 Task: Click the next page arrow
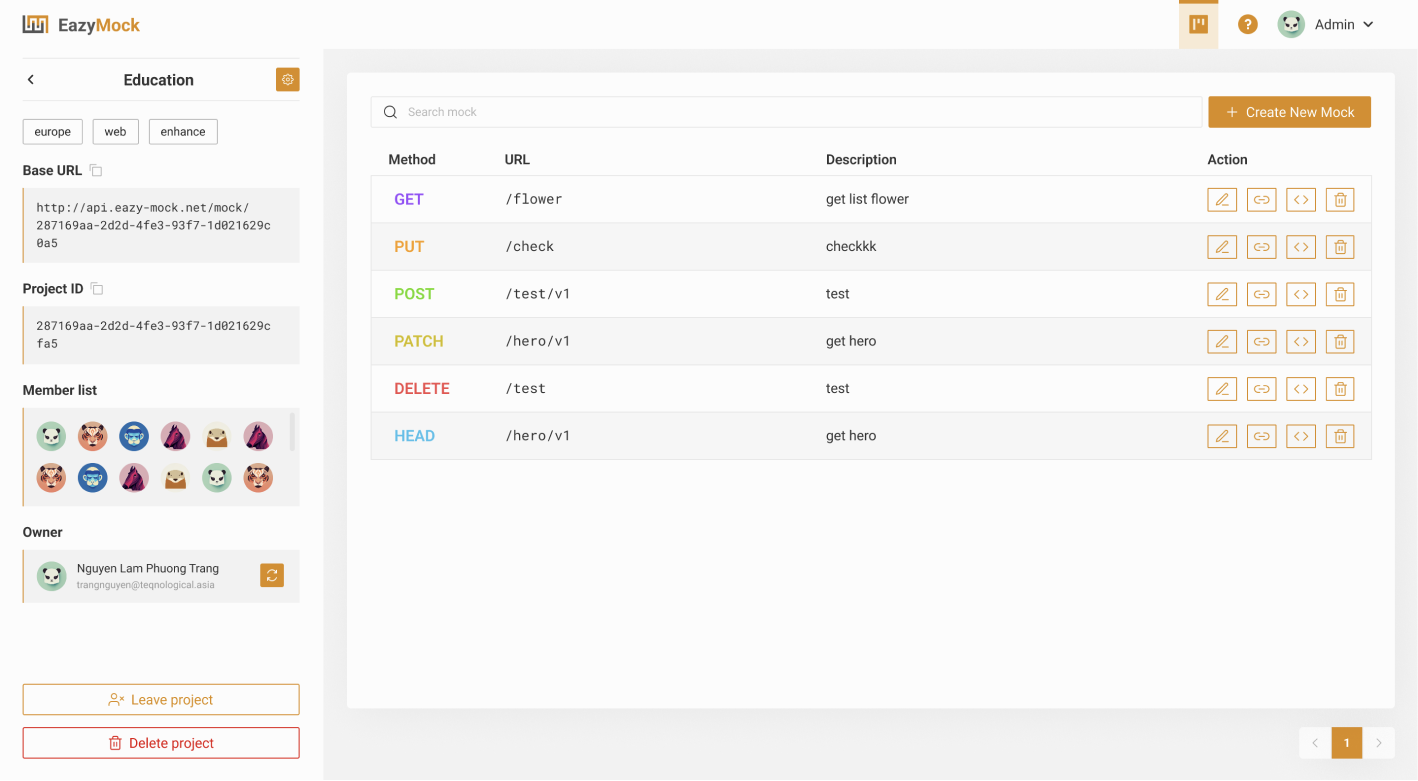coord(1379,743)
